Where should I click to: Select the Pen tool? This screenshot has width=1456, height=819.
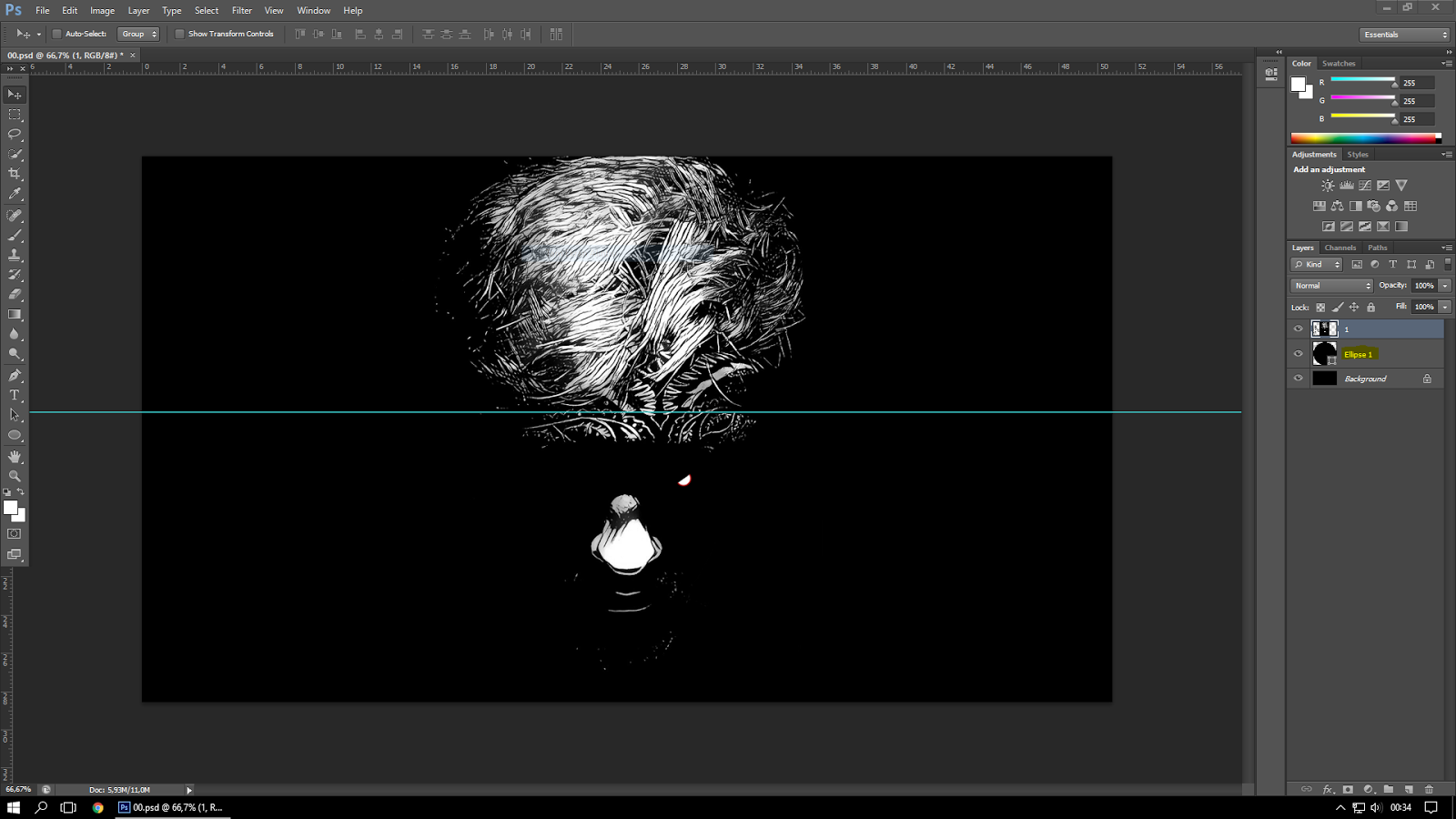(x=15, y=376)
